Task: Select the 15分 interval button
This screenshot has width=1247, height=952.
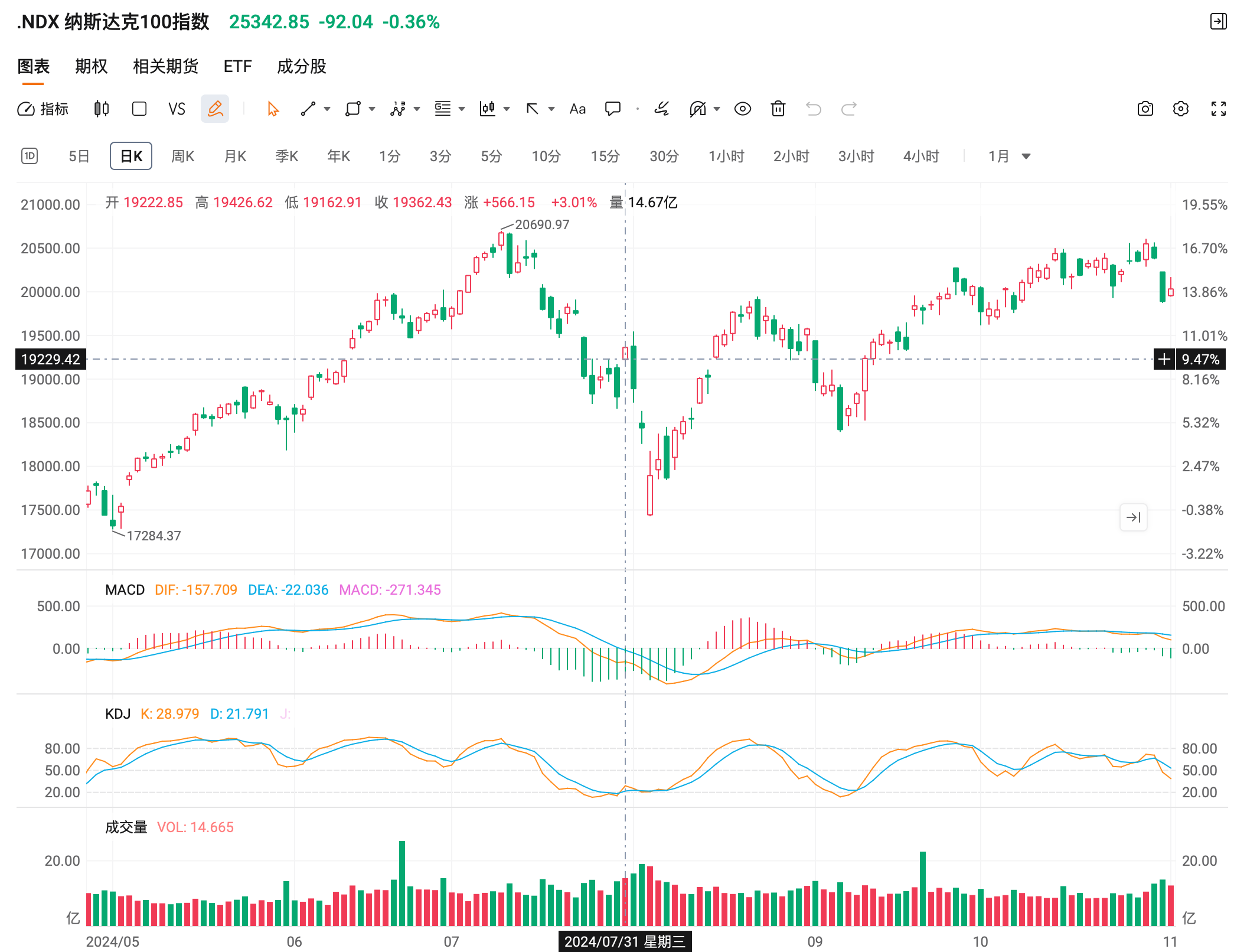Action: (x=605, y=156)
